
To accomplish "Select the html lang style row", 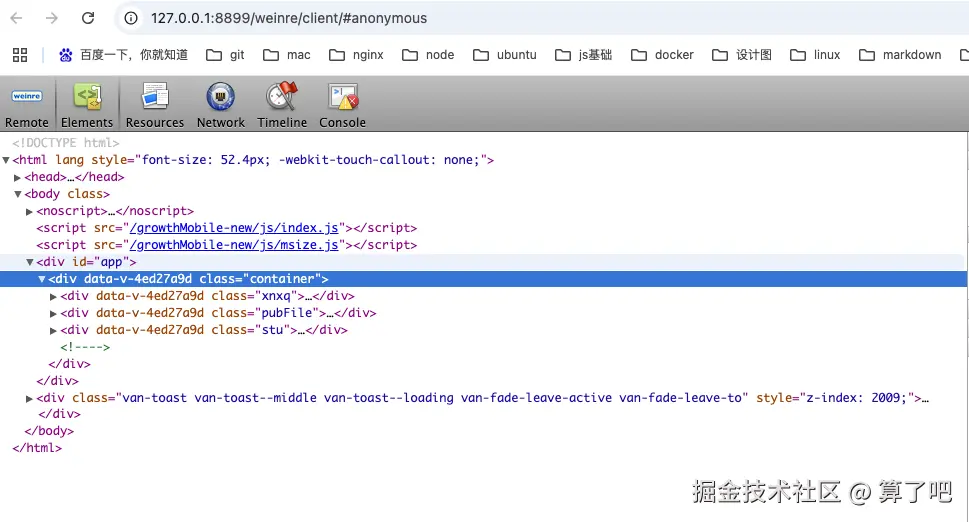I will [253, 160].
